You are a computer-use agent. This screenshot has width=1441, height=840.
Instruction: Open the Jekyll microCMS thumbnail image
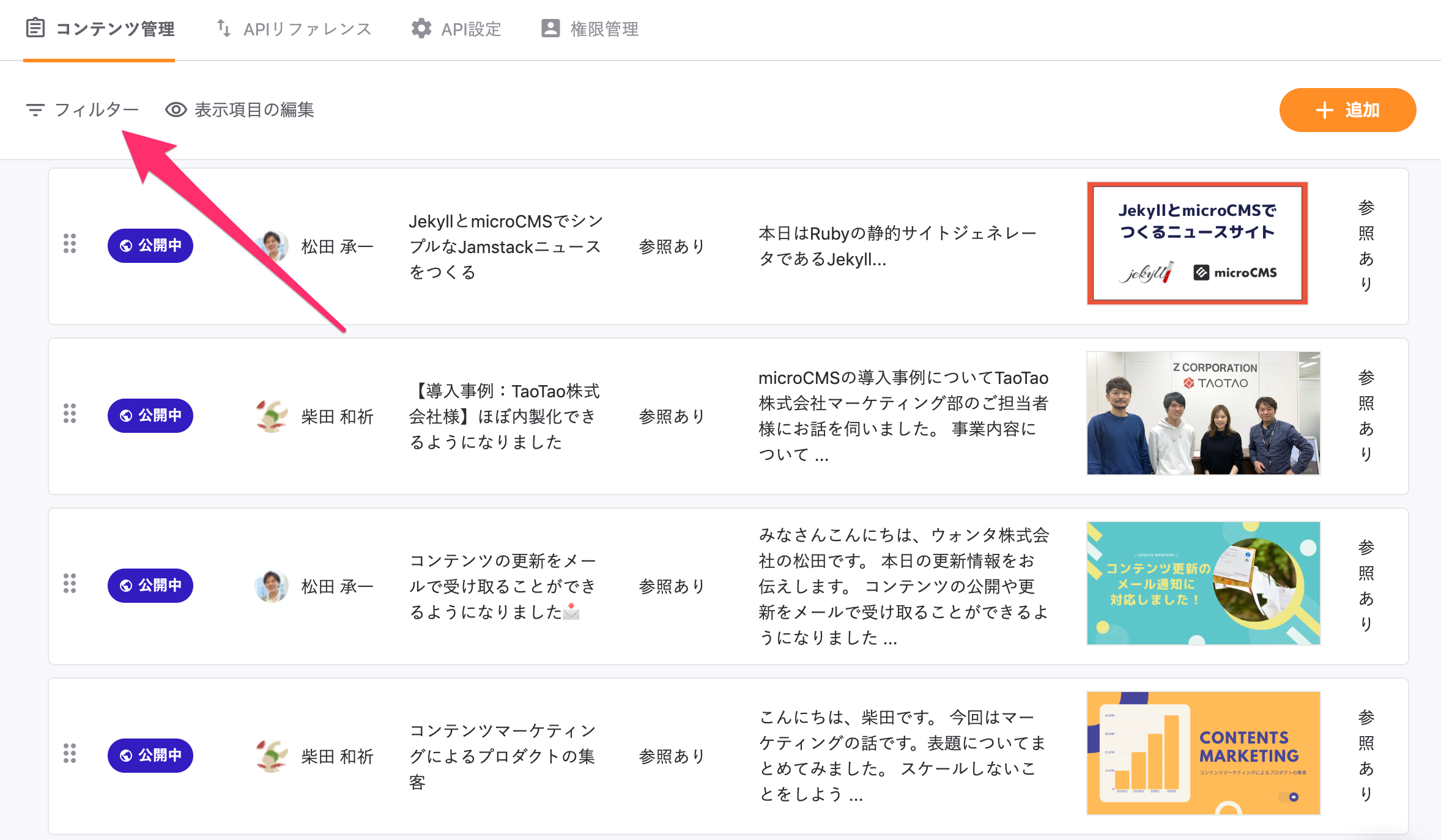pyautogui.click(x=1197, y=243)
